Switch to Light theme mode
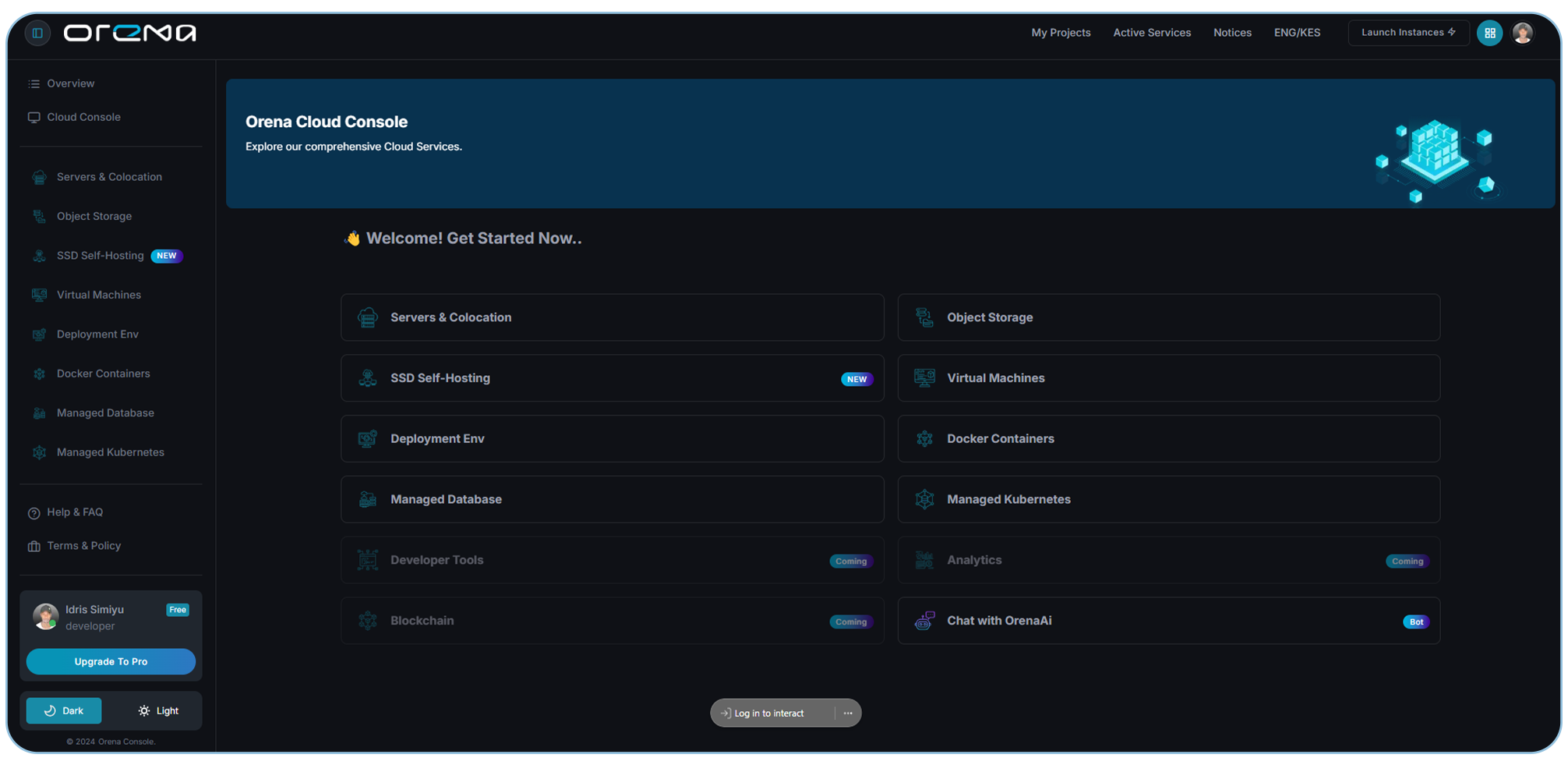This screenshot has height=765, width=1568. coord(158,710)
